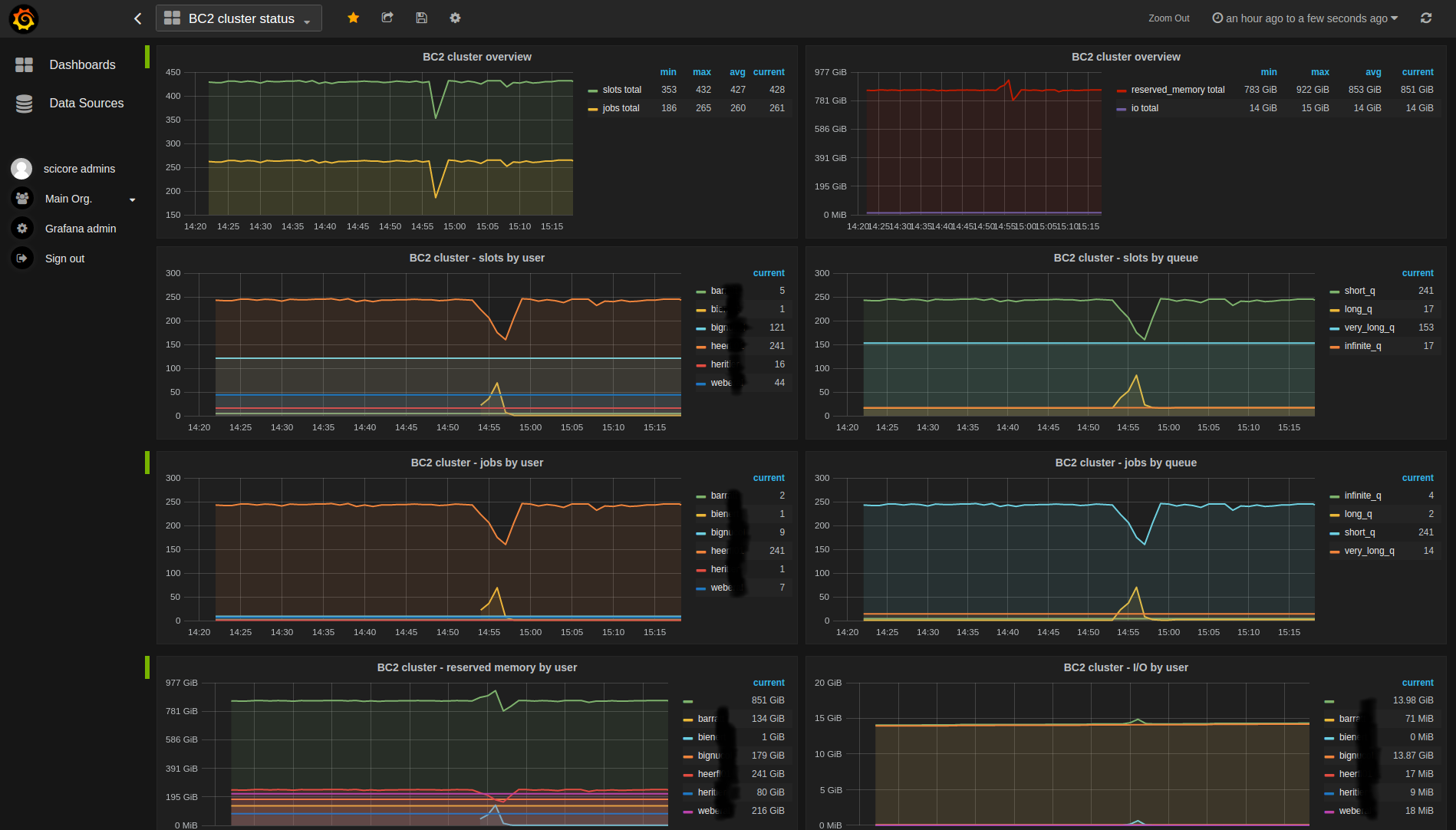
Task: Click the Grafana admin cog icon
Action: point(22,229)
